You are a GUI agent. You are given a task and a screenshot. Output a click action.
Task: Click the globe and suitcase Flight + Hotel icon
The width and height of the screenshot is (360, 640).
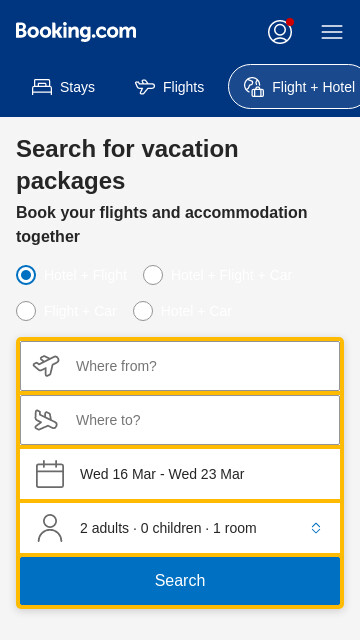point(254,87)
